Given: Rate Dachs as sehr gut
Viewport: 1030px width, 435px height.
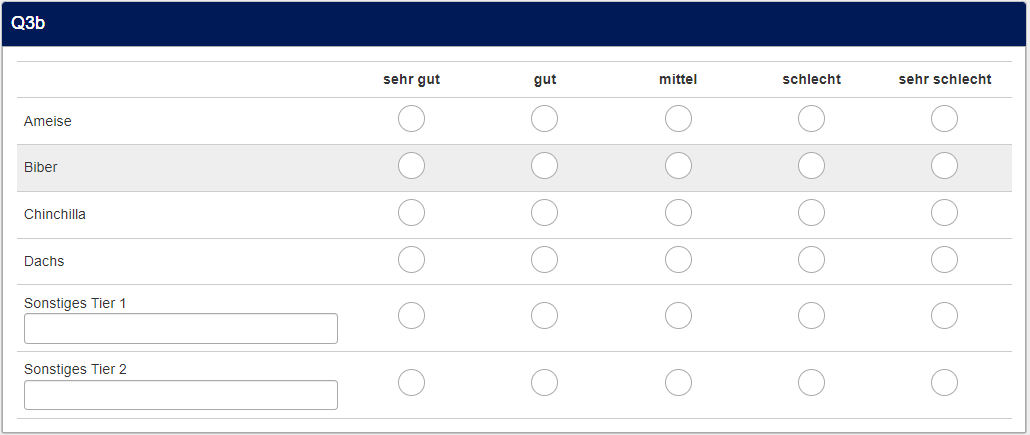Looking at the screenshot, I should point(411,260).
